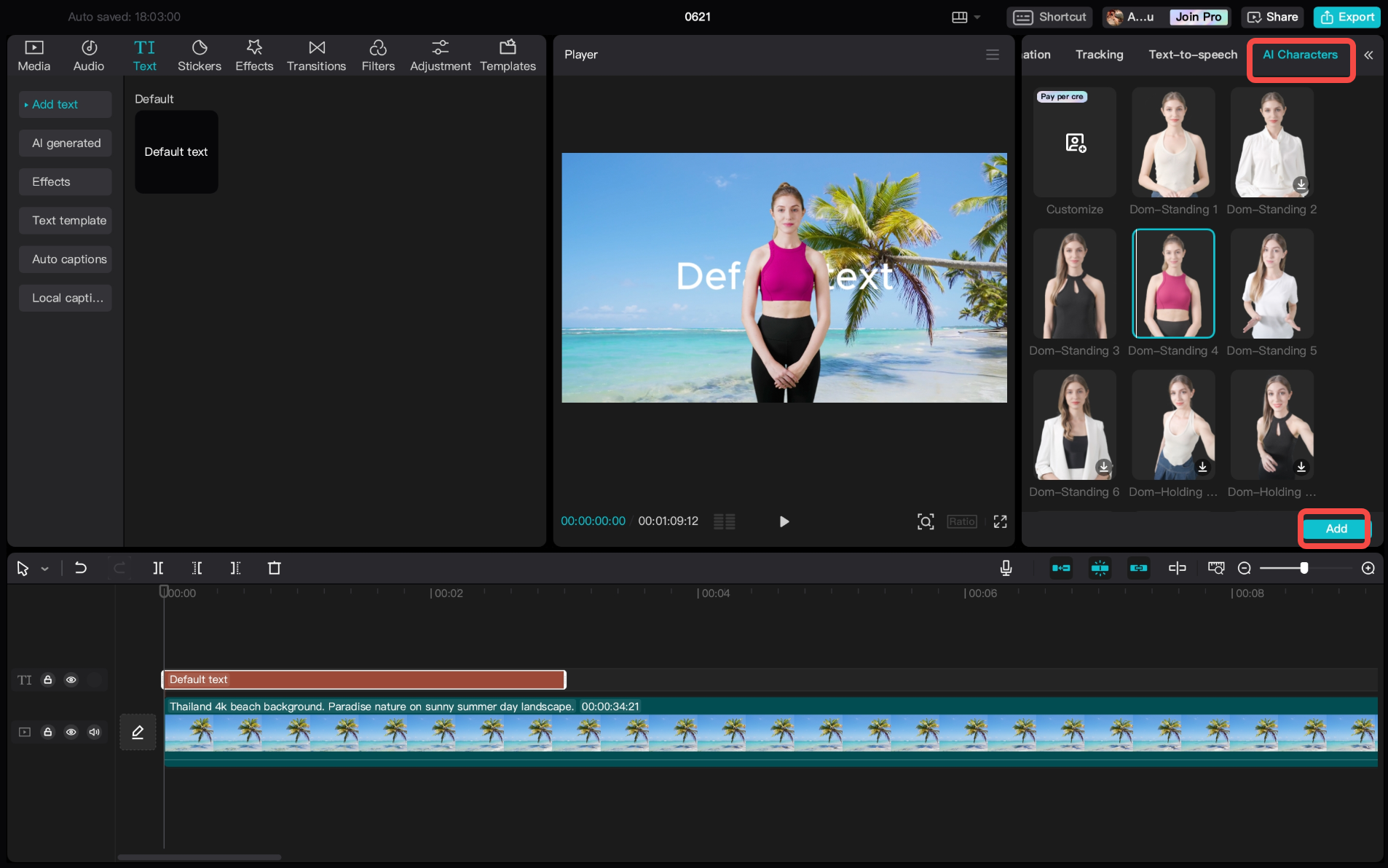Viewport: 1388px width, 868px height.
Task: Open the Stickers panel
Action: pos(199,55)
